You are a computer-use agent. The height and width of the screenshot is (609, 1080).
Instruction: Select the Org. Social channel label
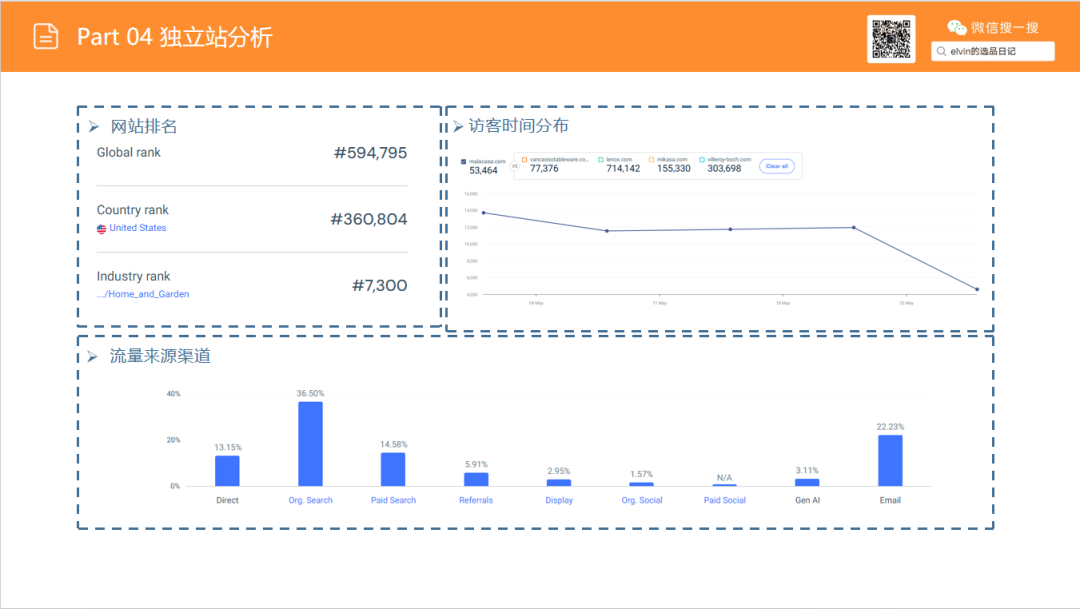pos(642,500)
